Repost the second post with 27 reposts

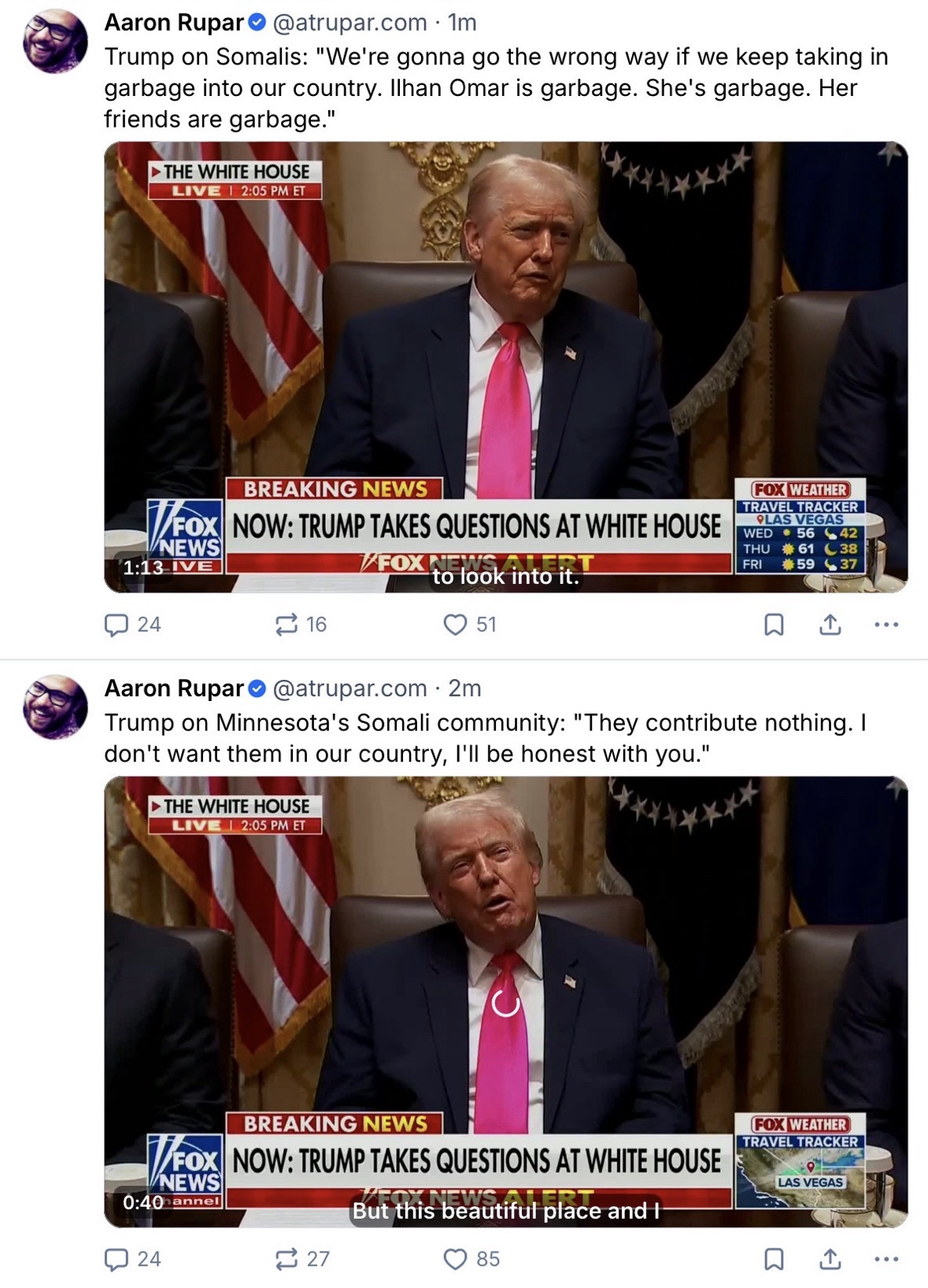(301, 1259)
